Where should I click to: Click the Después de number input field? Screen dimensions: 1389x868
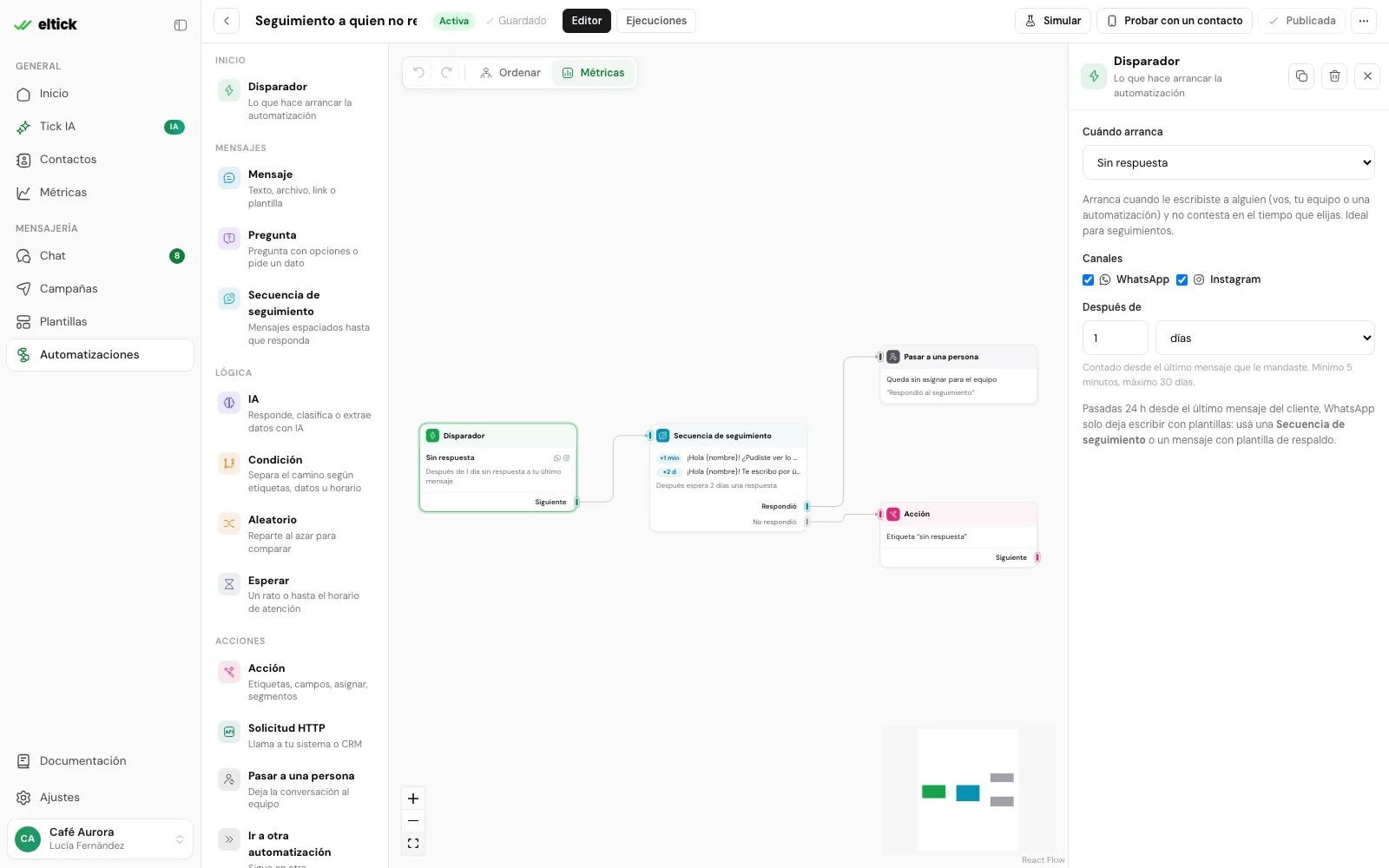(x=1116, y=338)
